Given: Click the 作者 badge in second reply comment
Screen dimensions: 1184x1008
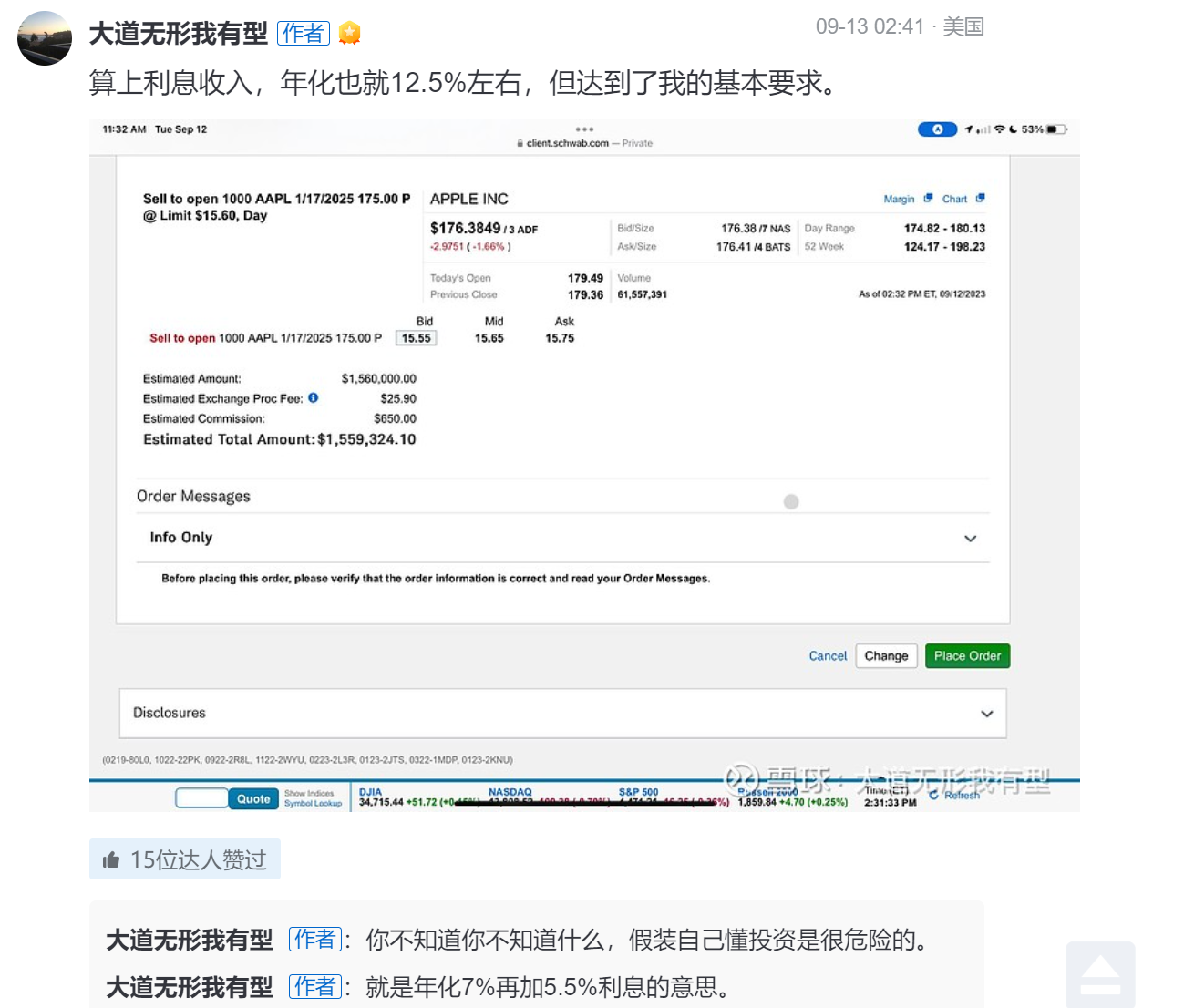Looking at the screenshot, I should pos(315,987).
